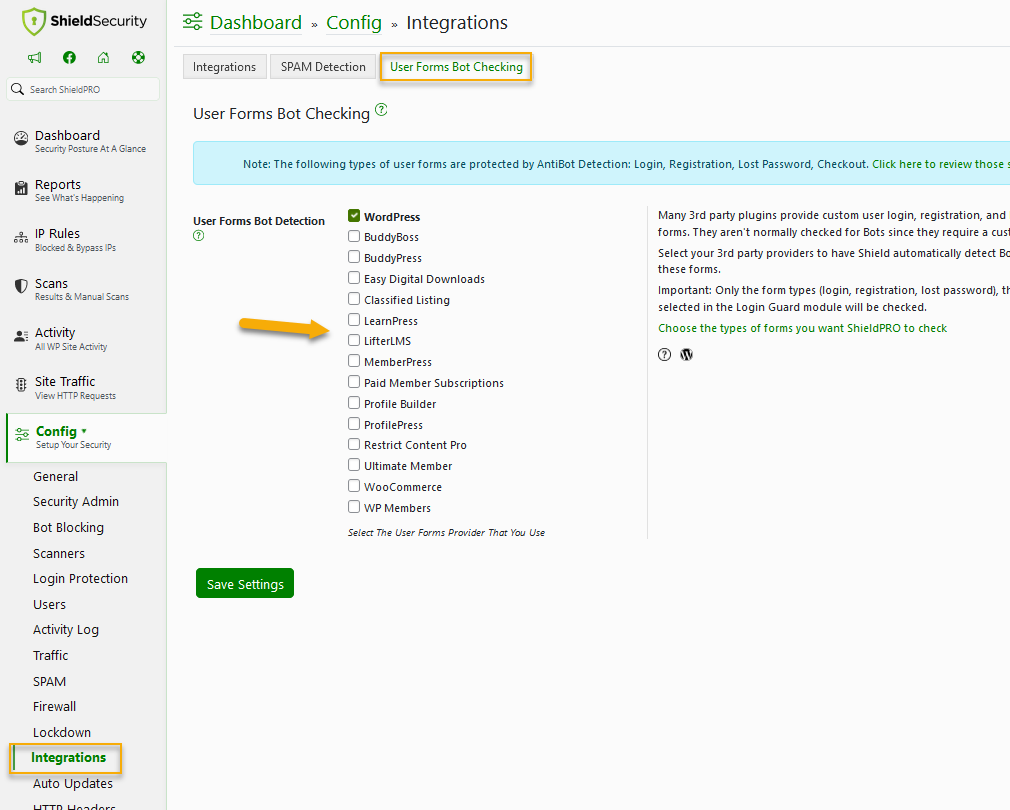Image resolution: width=1010 pixels, height=810 pixels.
Task: Open the Facebook page icon
Action: 68,57
